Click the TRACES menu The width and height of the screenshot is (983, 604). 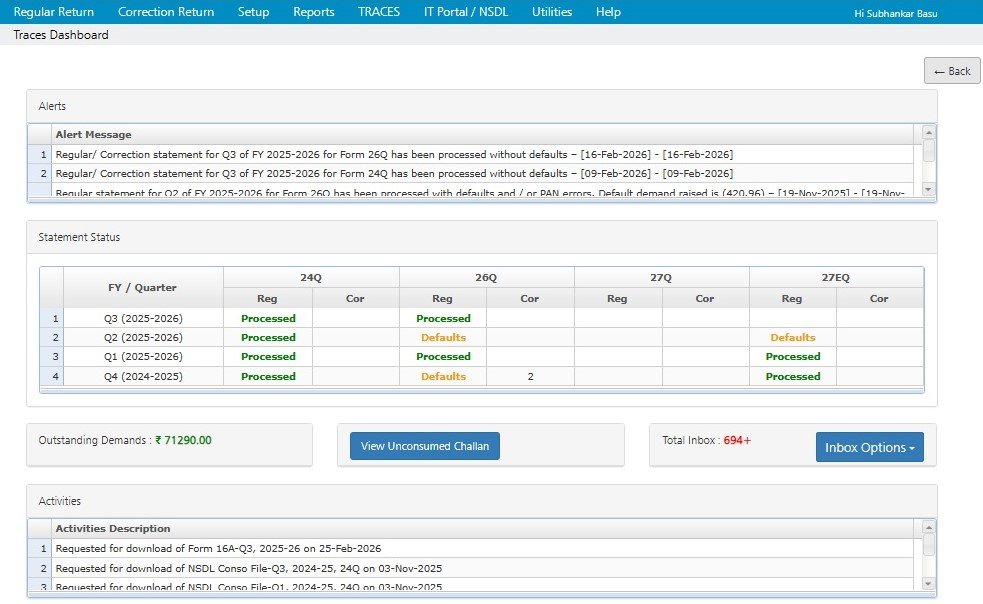pos(378,11)
